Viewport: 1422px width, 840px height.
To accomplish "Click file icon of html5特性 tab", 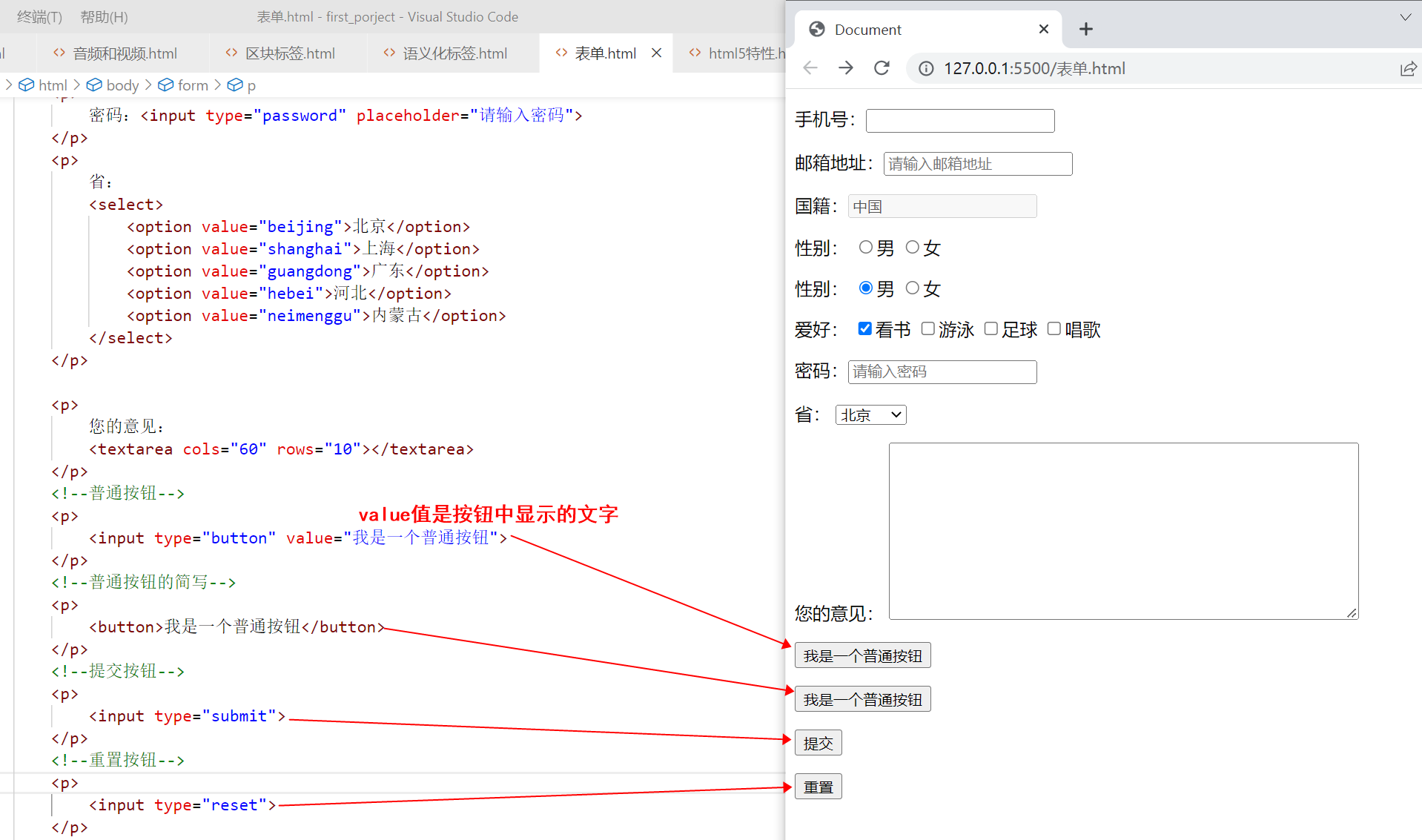I will click(x=695, y=53).
